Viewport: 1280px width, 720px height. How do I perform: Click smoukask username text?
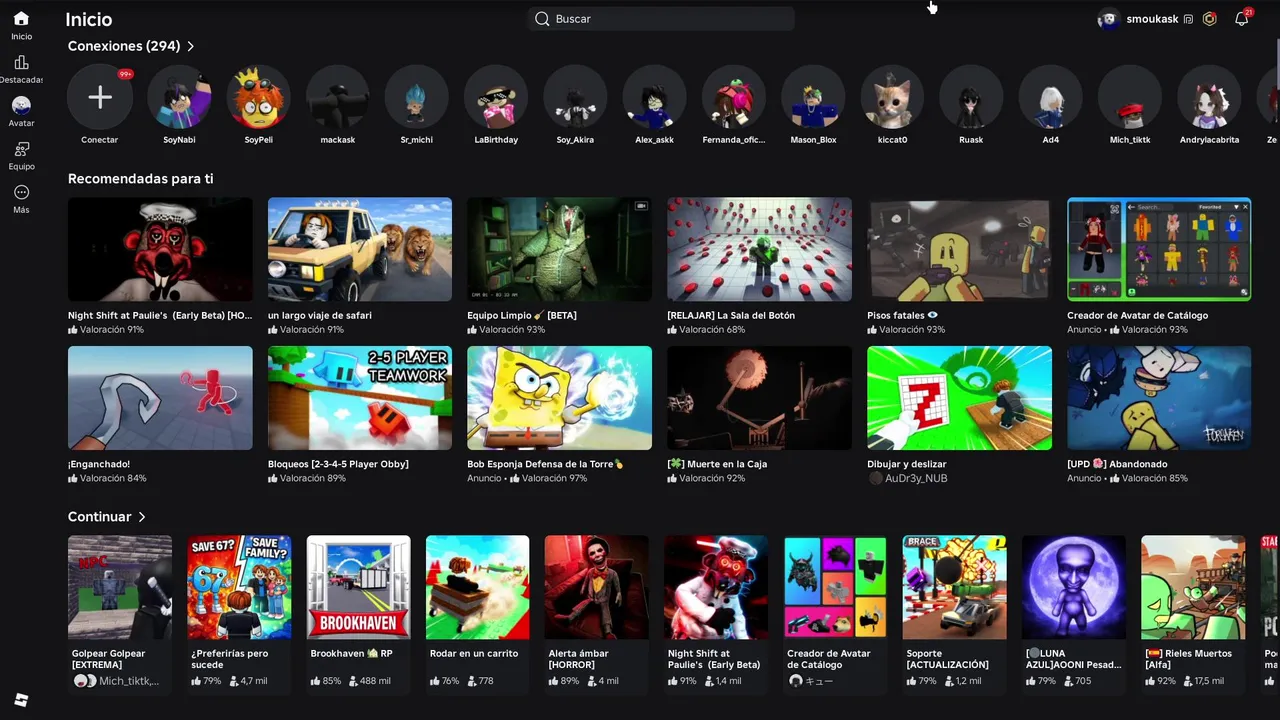(1152, 19)
